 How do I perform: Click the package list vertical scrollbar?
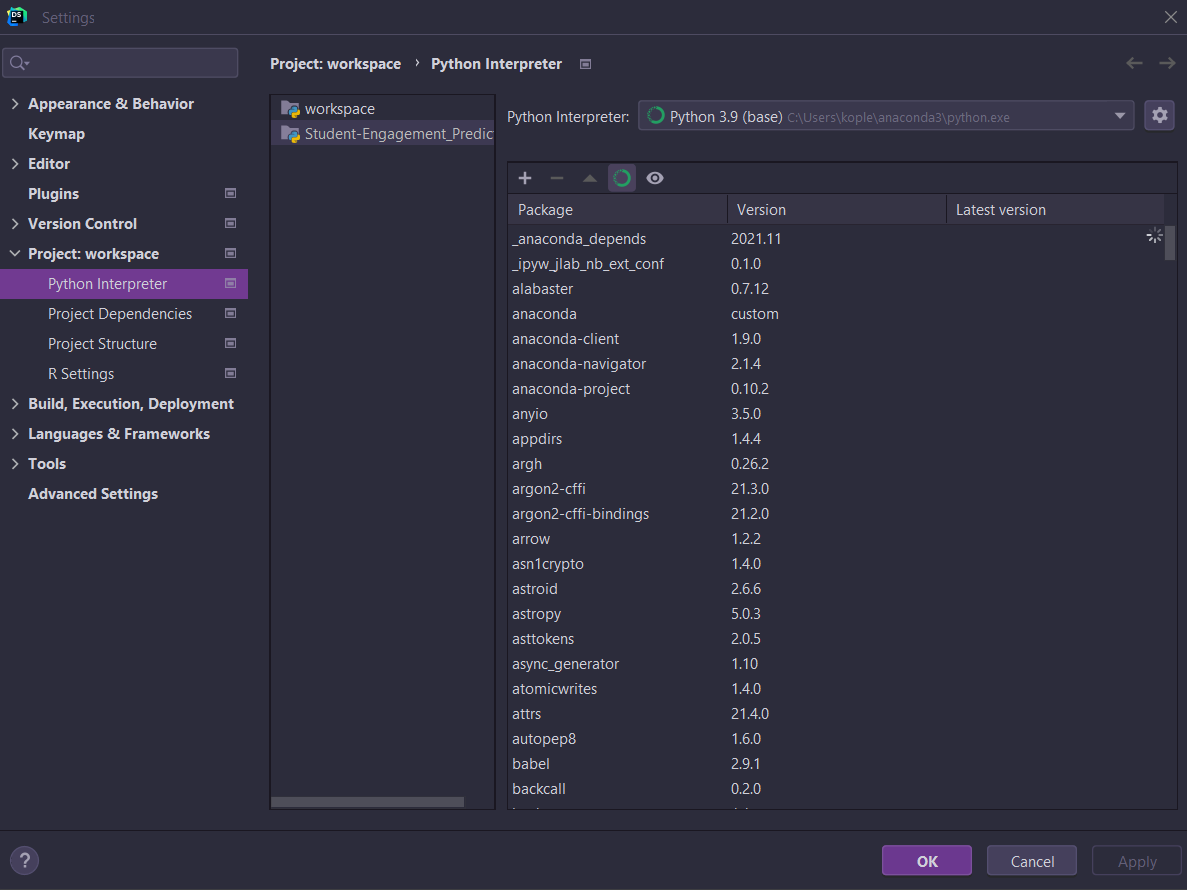pos(1170,243)
